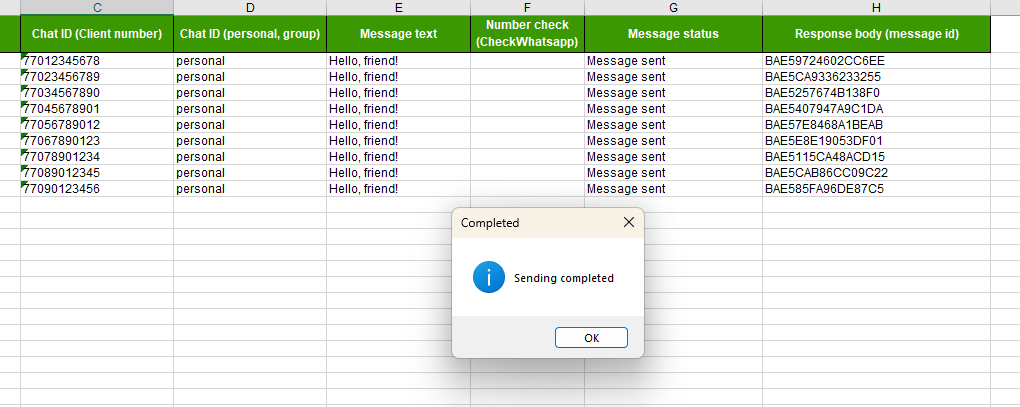Select column H header

tap(876, 8)
